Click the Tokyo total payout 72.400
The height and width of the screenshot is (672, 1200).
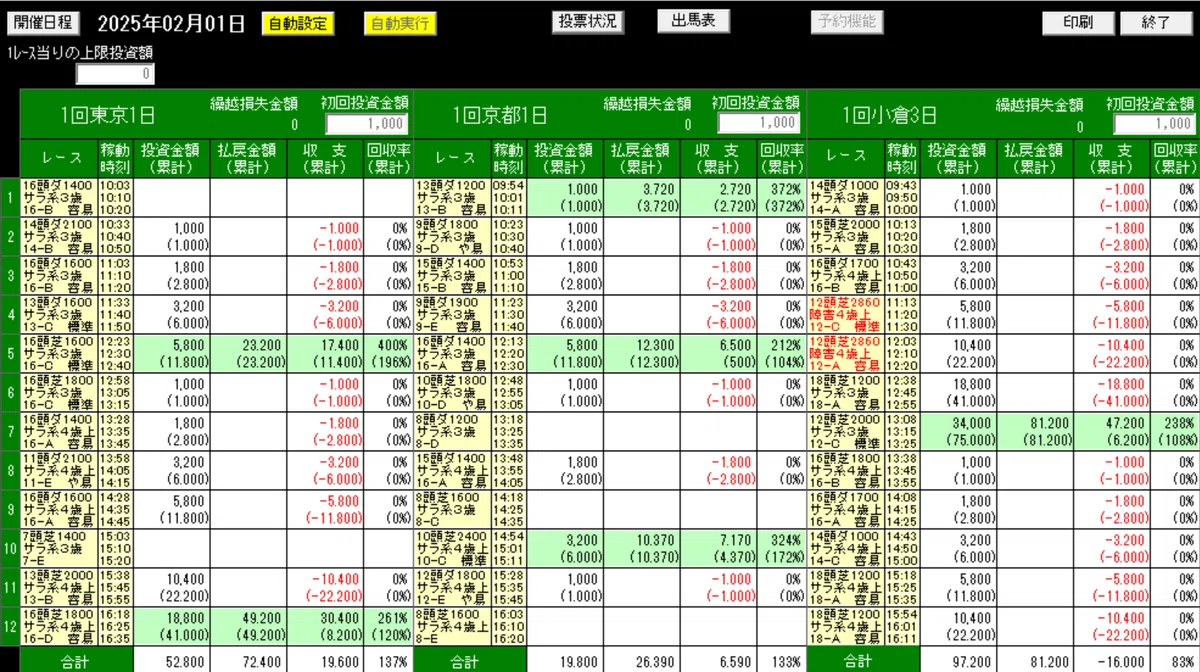coord(248,661)
